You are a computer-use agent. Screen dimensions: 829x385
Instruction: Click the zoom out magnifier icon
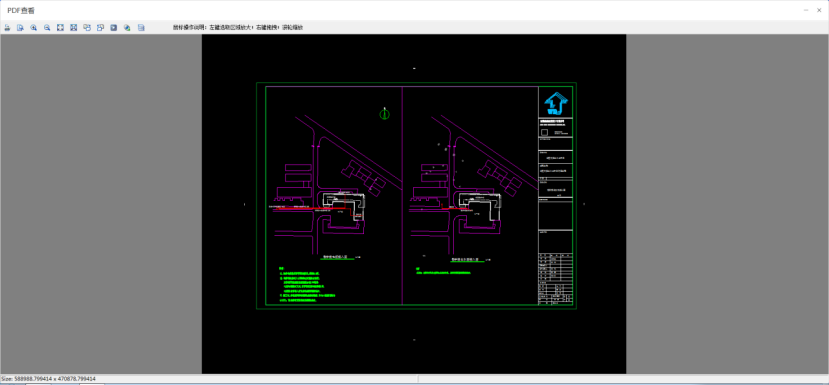47,28
